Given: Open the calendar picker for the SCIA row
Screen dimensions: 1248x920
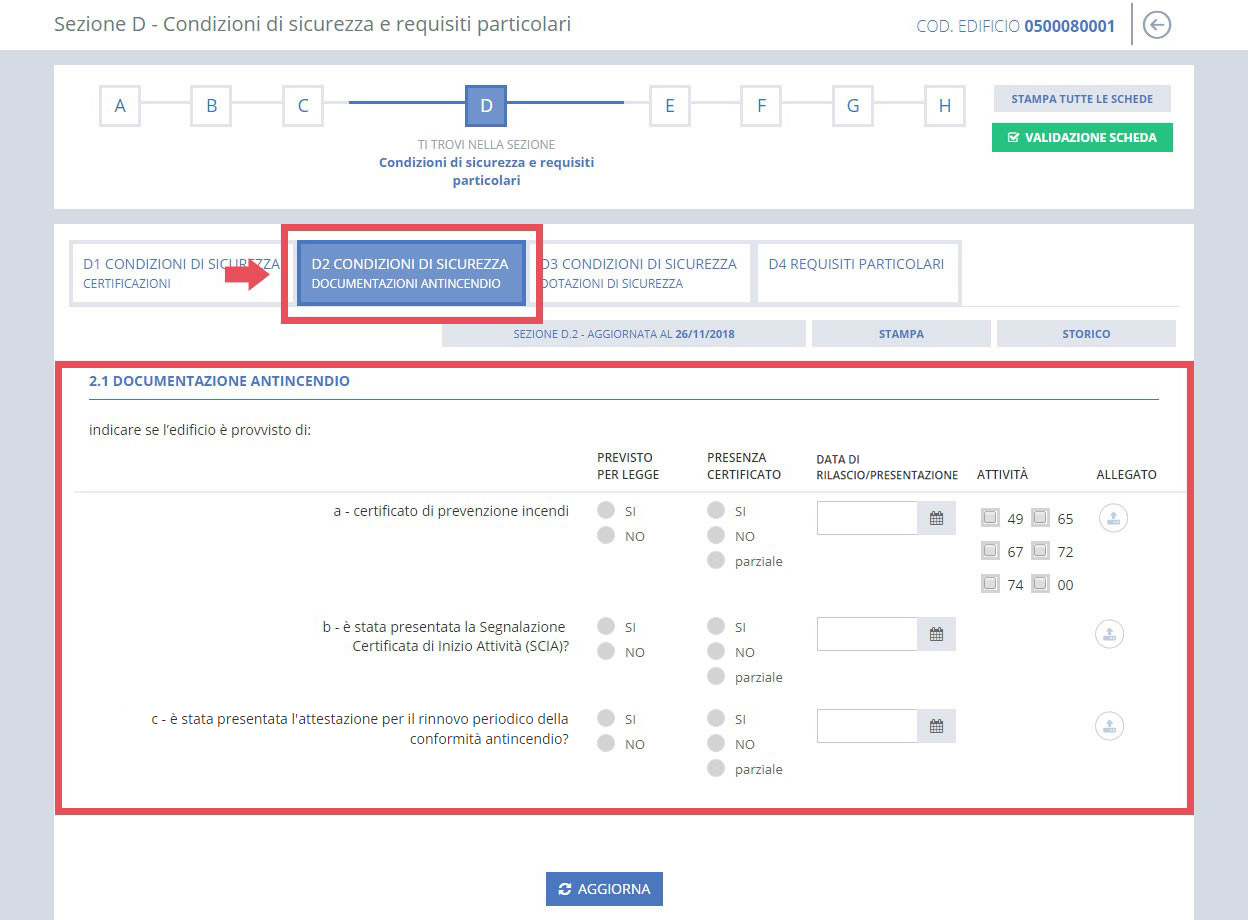Looking at the screenshot, I should tap(936, 633).
